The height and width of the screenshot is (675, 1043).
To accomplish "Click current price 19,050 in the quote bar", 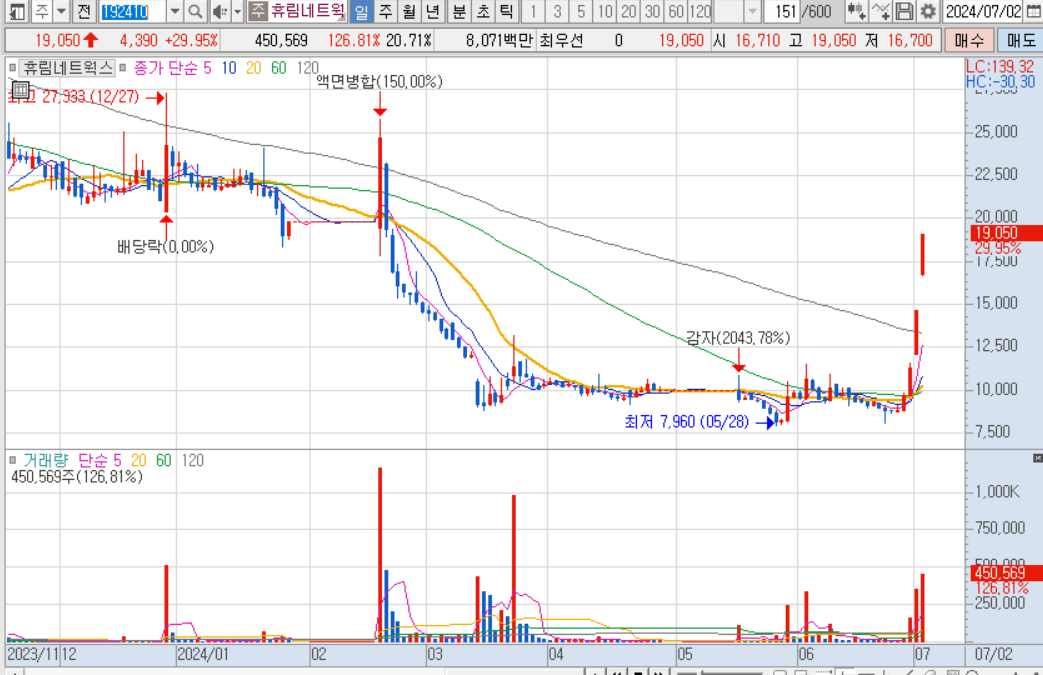I will [x=58, y=41].
